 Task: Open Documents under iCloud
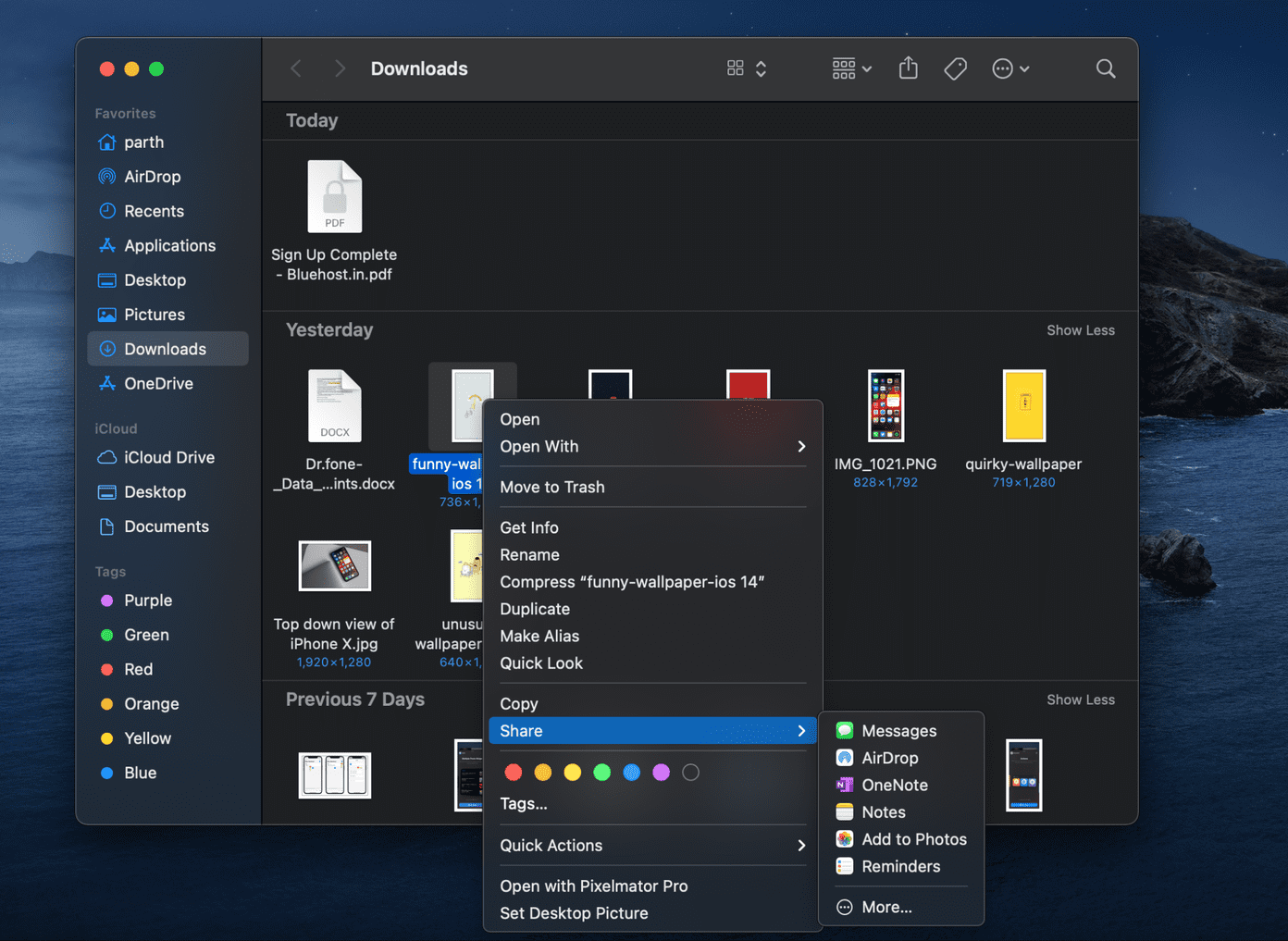pos(167,526)
